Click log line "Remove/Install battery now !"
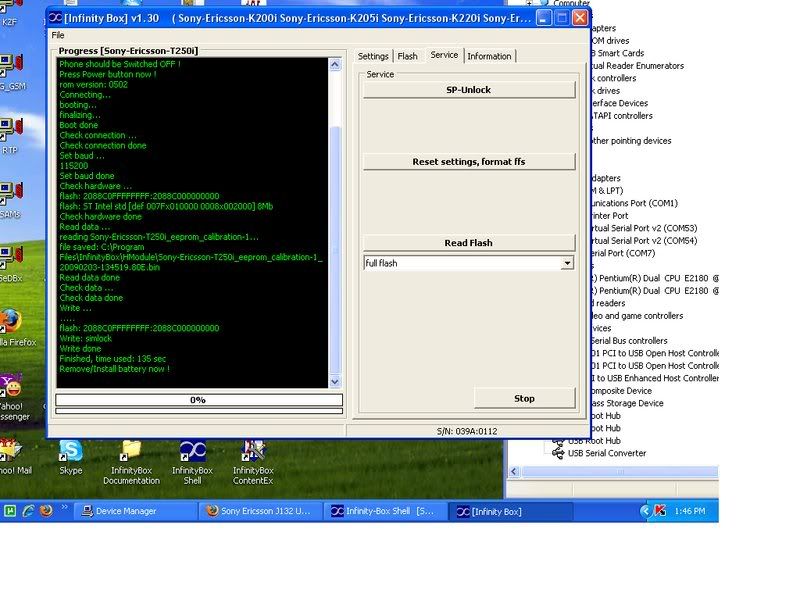Screen dimensions: 800x600 click(114, 369)
